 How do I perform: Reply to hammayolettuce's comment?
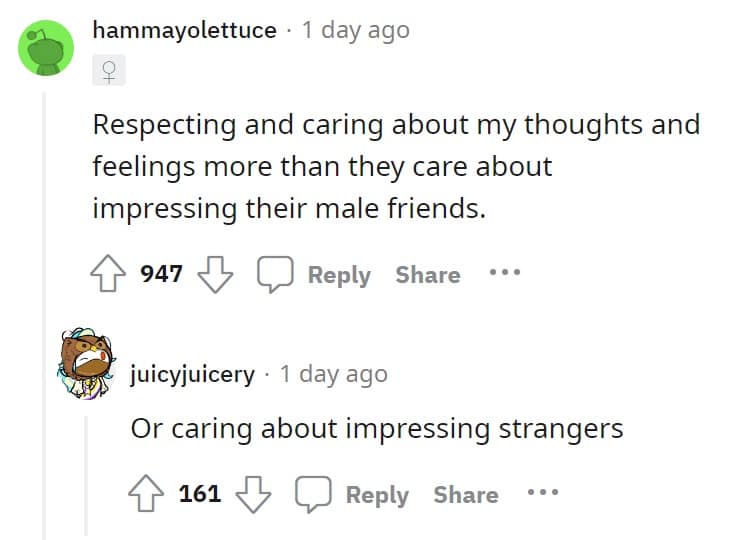315,274
